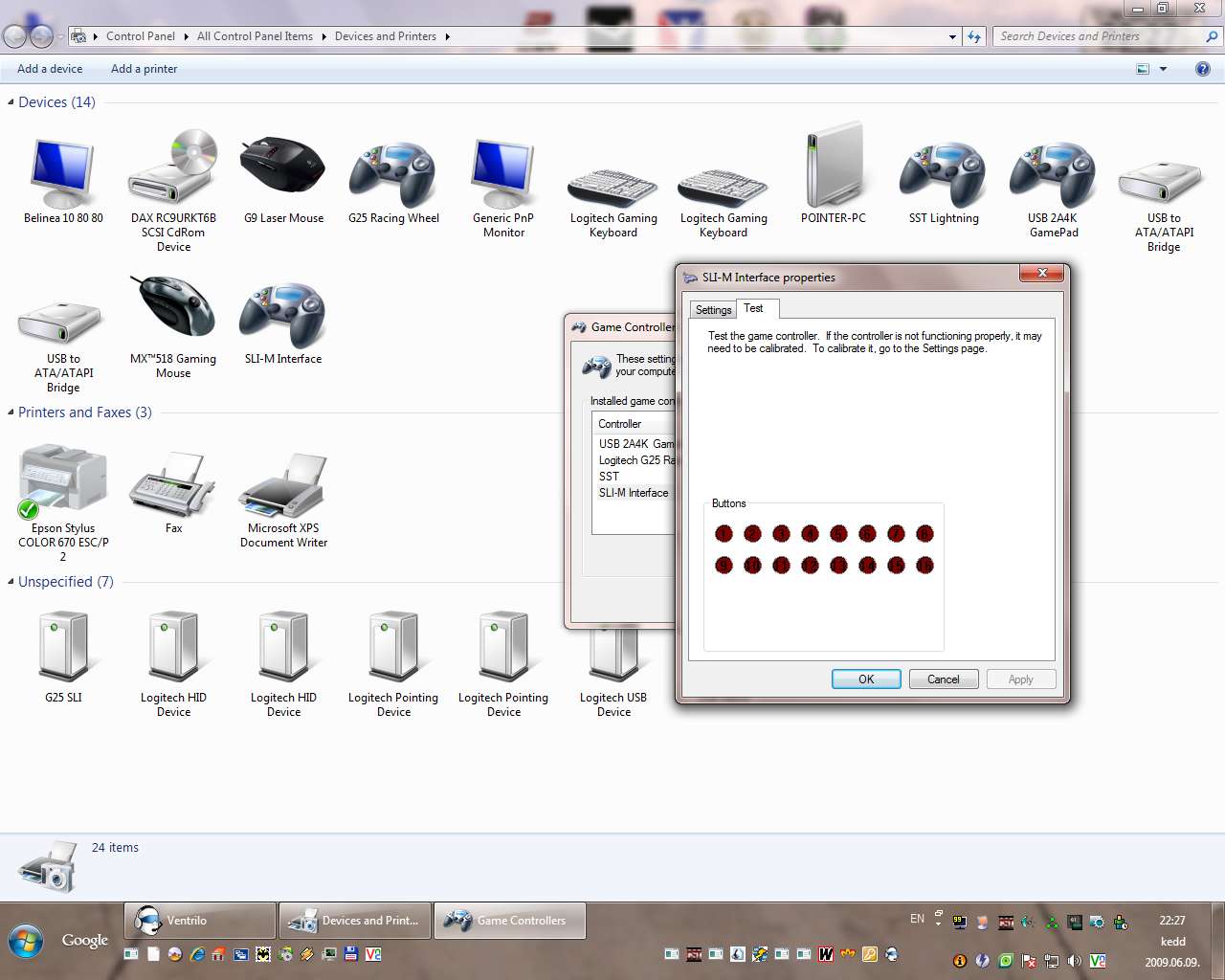Click the MX518 Gaming Mouse icon
This screenshot has height=980, width=1225.
point(173,313)
